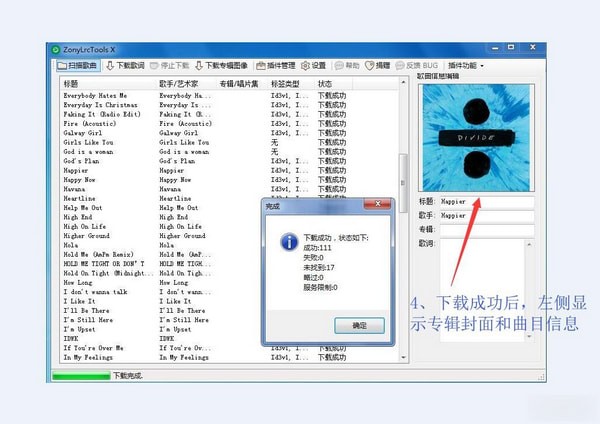Select the row Galway Girl
This screenshot has height=424, width=600.
tap(230, 133)
